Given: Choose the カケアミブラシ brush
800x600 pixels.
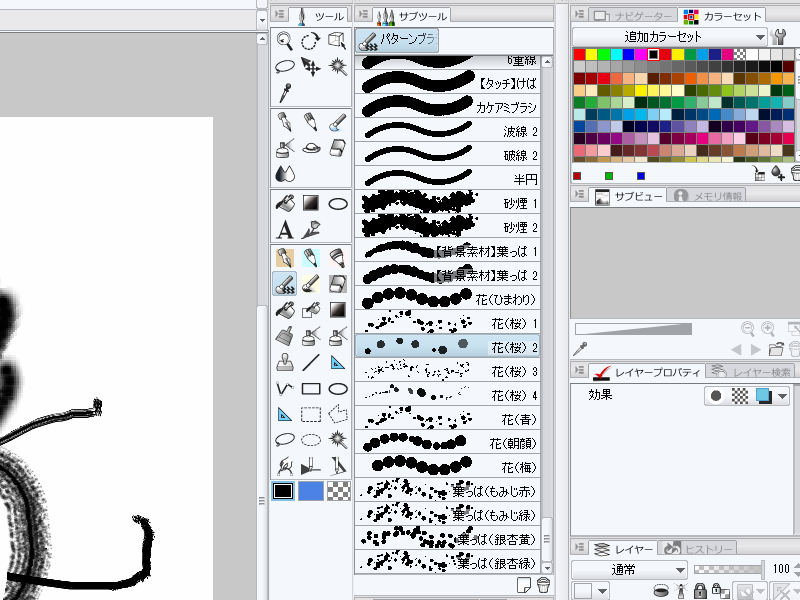Looking at the screenshot, I should tap(447, 107).
